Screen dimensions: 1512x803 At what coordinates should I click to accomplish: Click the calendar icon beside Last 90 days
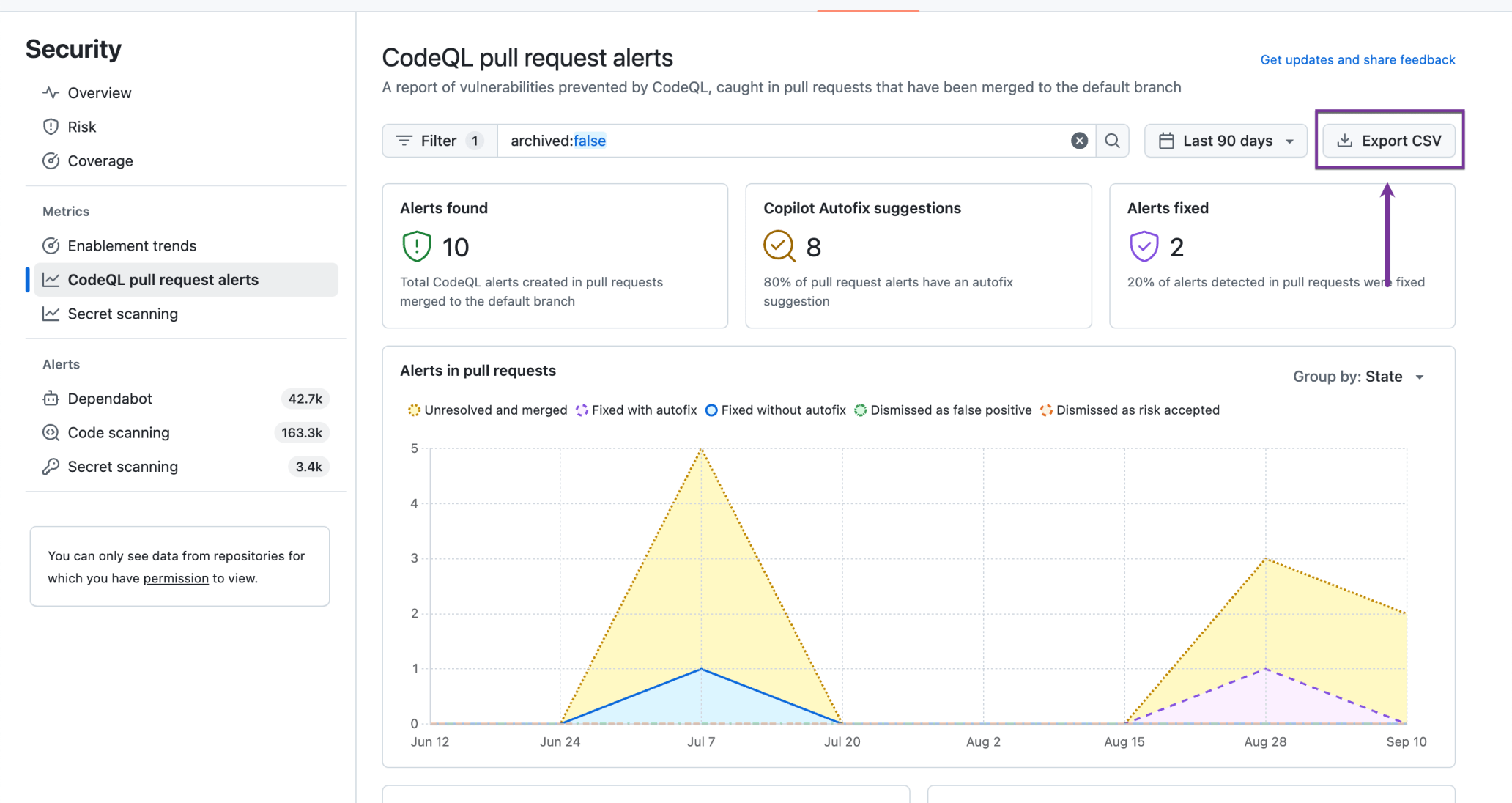1166,141
